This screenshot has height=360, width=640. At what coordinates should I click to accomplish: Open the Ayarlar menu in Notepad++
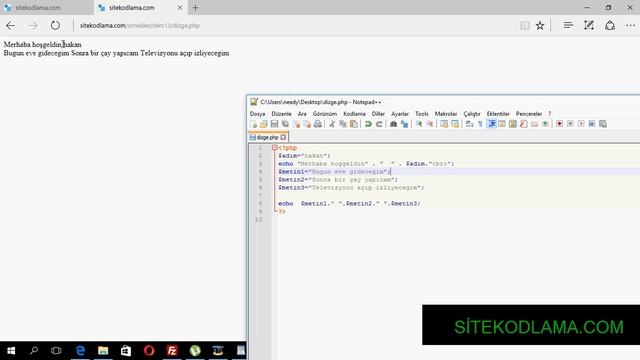400,114
